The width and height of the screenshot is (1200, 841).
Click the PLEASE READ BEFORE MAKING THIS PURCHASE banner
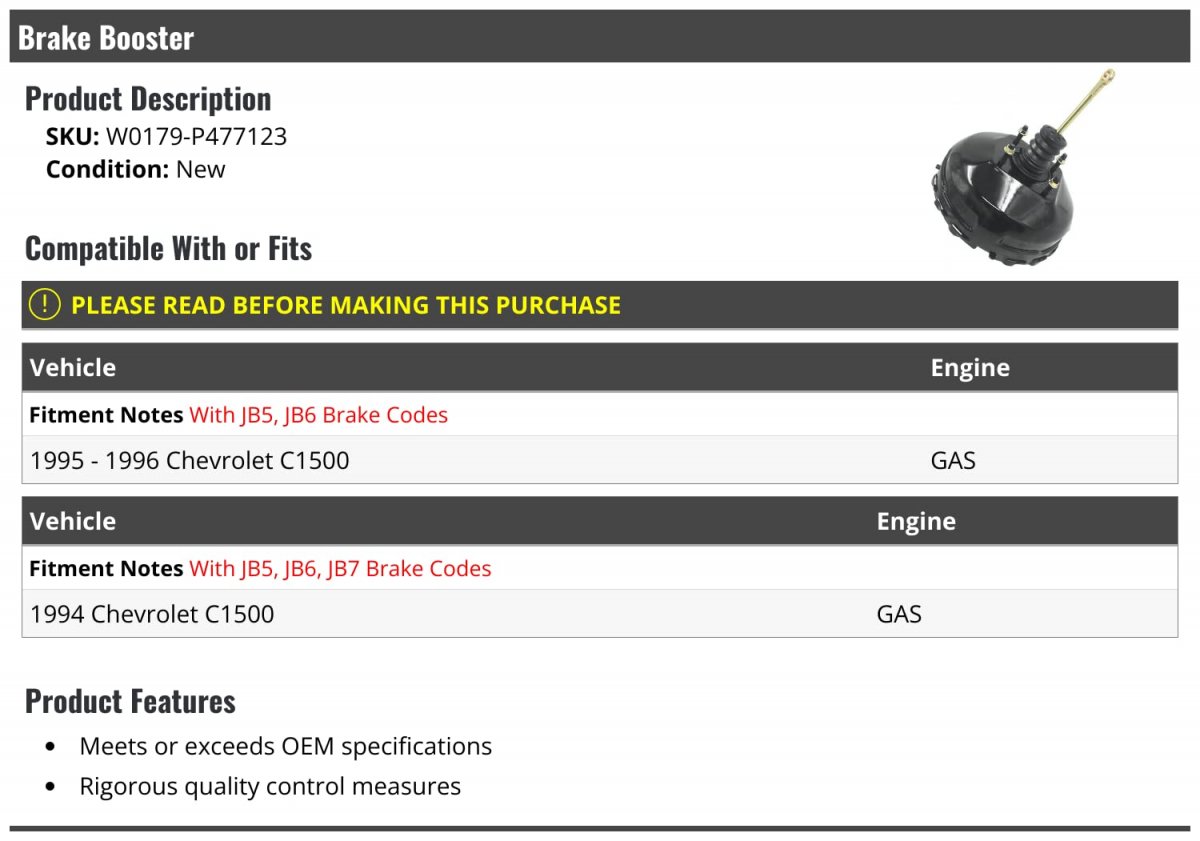(600, 305)
